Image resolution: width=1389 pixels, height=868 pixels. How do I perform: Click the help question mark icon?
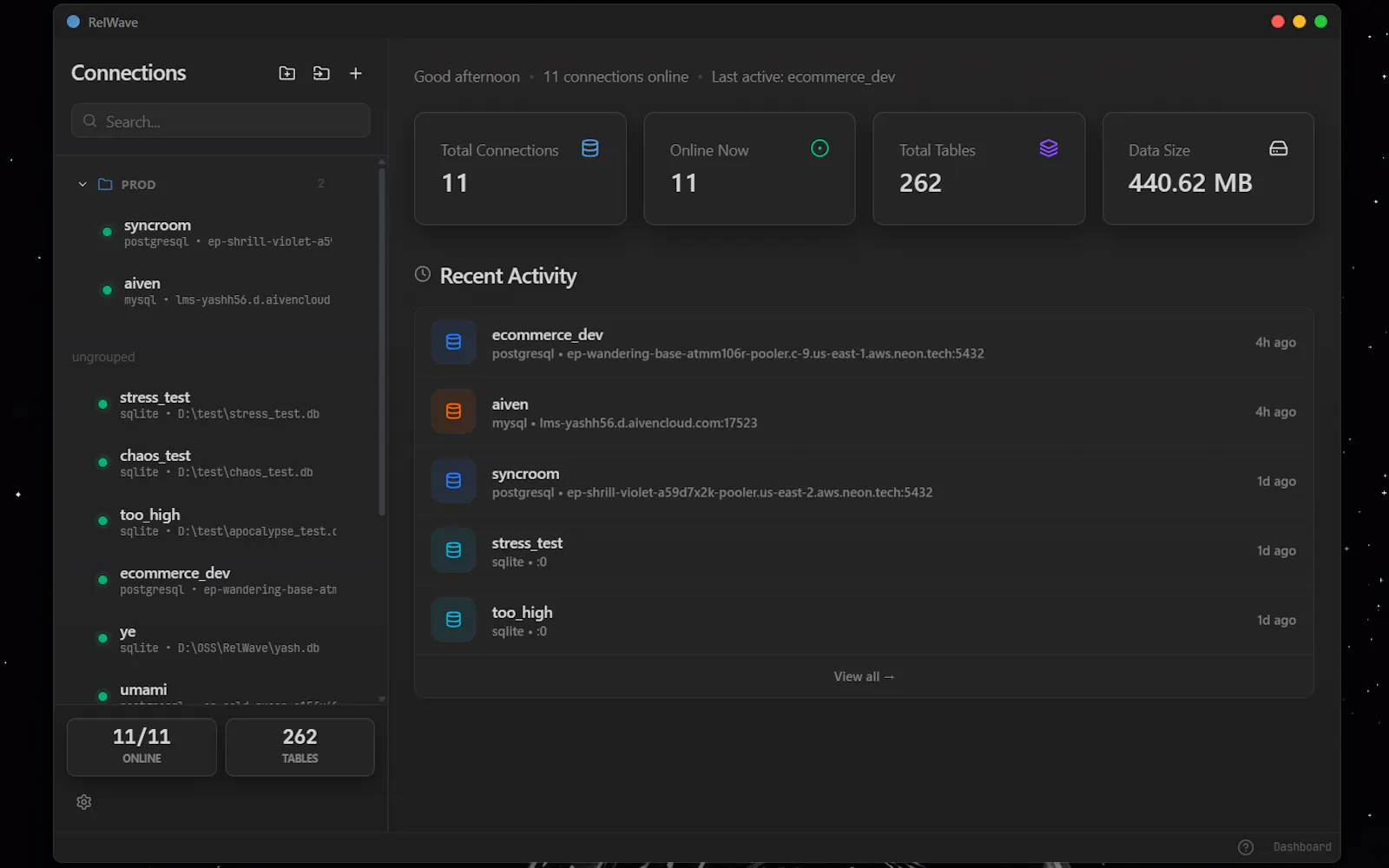click(1245, 847)
